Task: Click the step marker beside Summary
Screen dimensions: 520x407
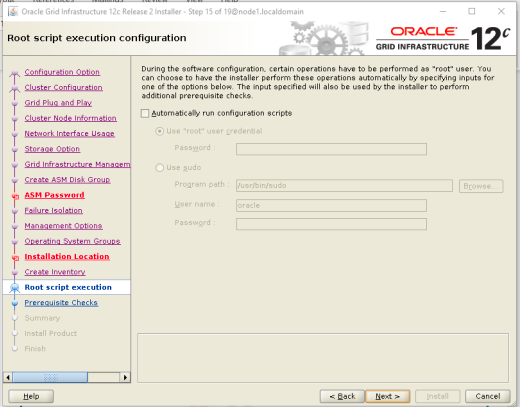Action: [14, 318]
